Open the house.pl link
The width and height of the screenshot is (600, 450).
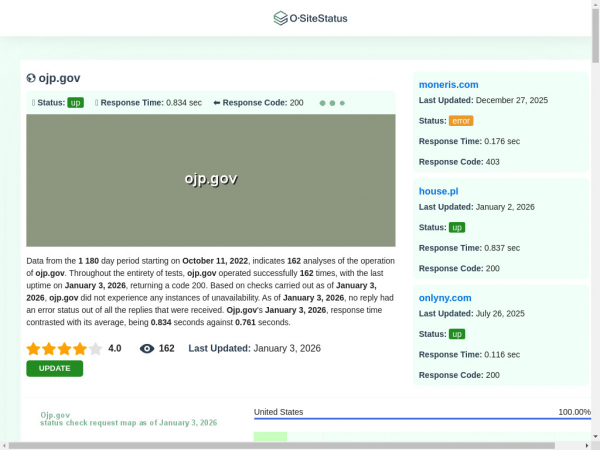pos(438,191)
